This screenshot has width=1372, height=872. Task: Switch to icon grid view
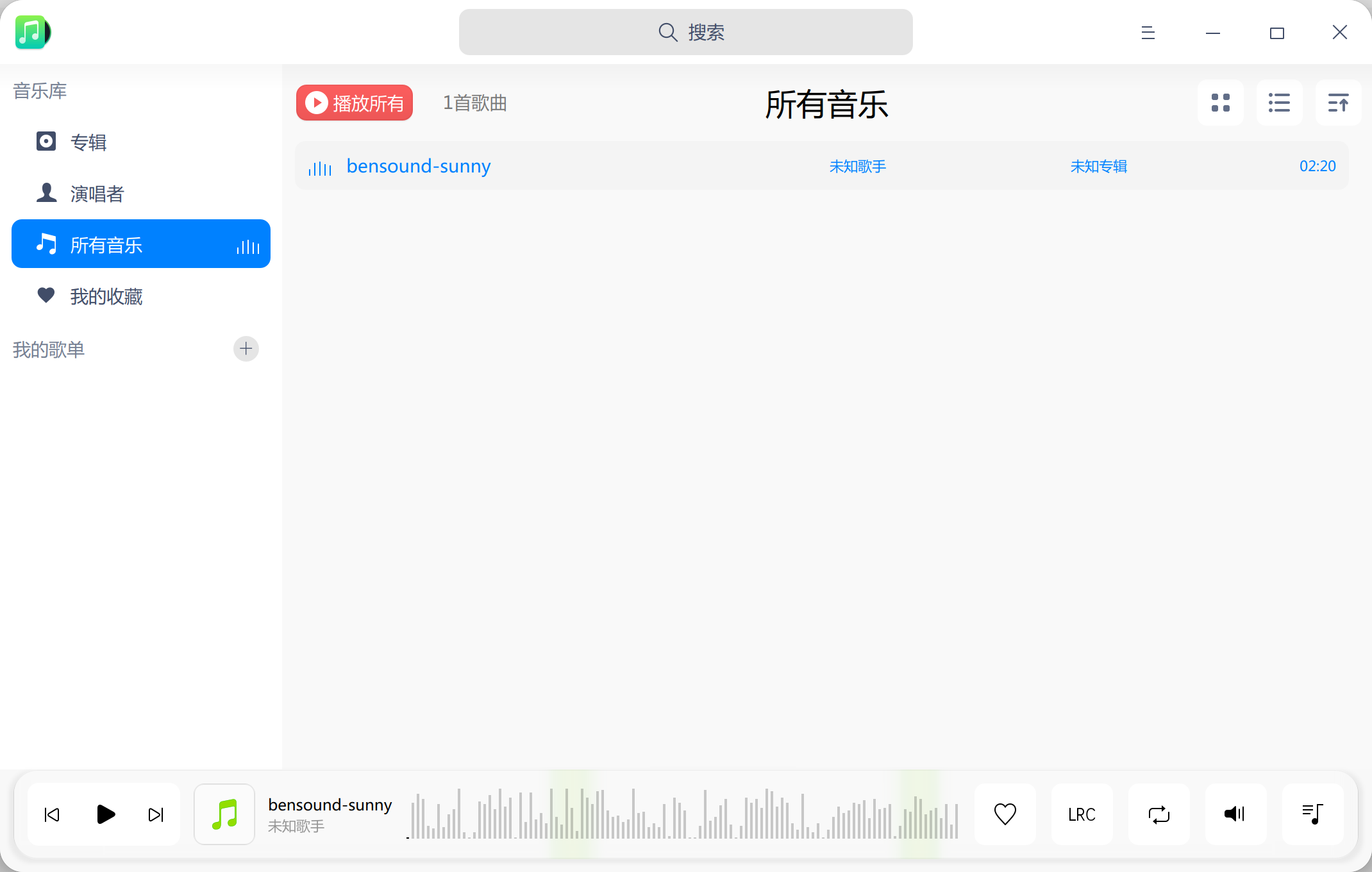(x=1220, y=103)
